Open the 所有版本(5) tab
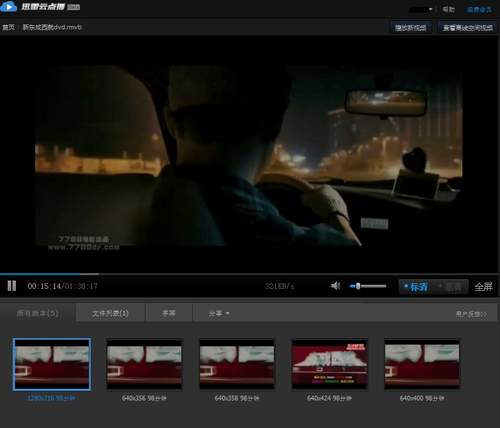The image size is (500, 428). pos(38,313)
